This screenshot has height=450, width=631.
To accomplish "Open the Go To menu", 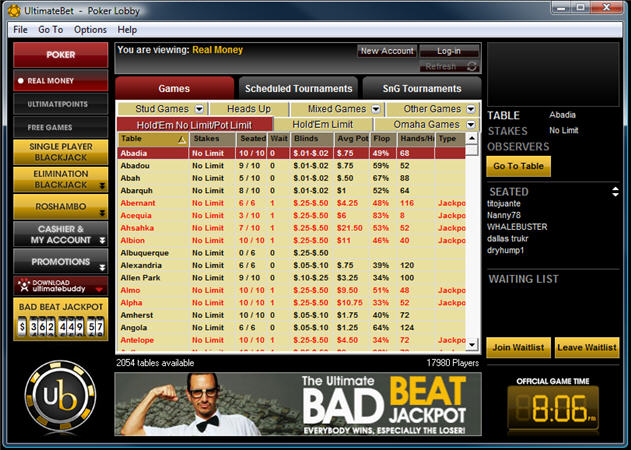I will pyautogui.click(x=51, y=30).
